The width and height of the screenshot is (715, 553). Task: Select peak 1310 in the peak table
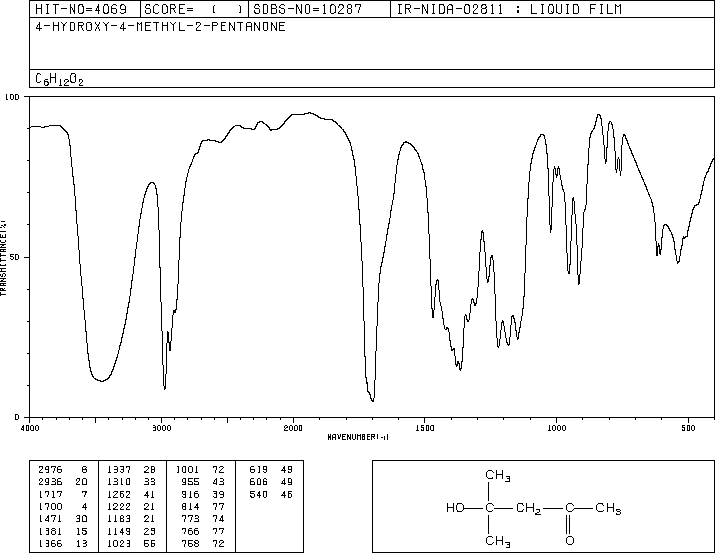tap(119, 482)
